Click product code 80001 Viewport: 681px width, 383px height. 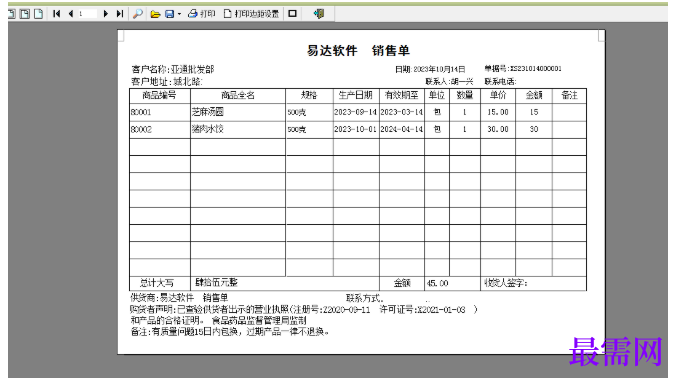tap(141, 112)
